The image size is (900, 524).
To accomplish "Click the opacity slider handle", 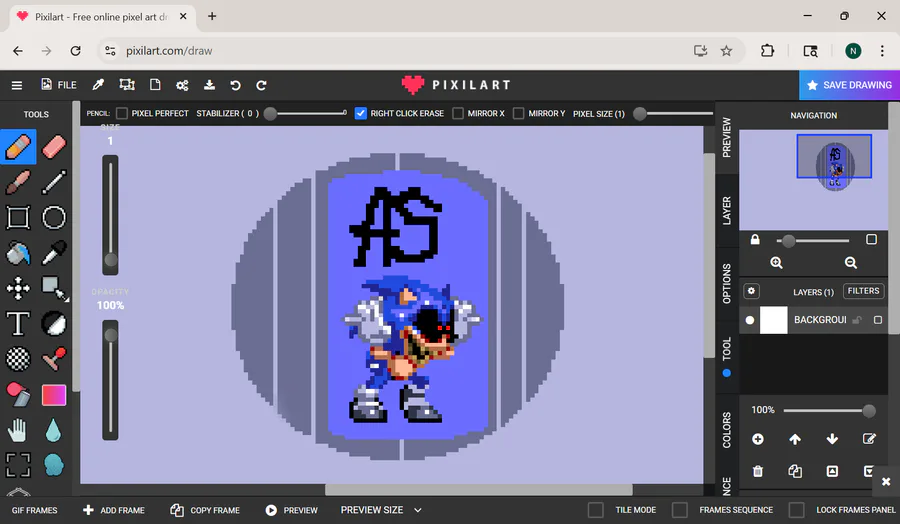I will (111, 335).
